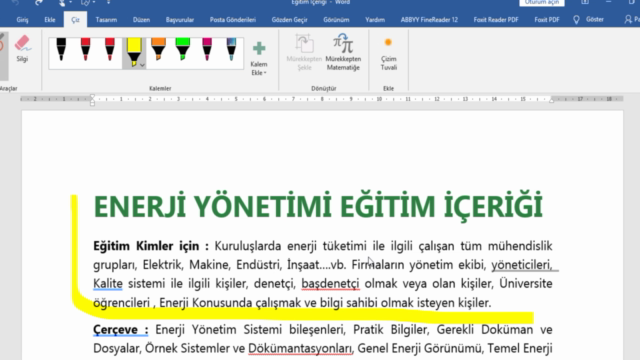Select the Silgi eraser tool
This screenshot has width=640, height=360.
tap(22, 49)
